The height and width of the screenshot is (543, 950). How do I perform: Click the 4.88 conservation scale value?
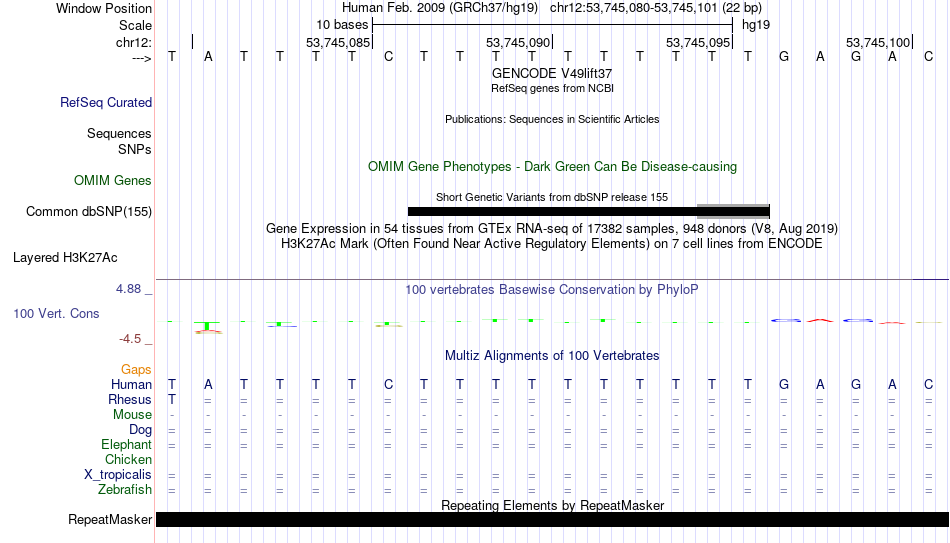tap(128, 289)
